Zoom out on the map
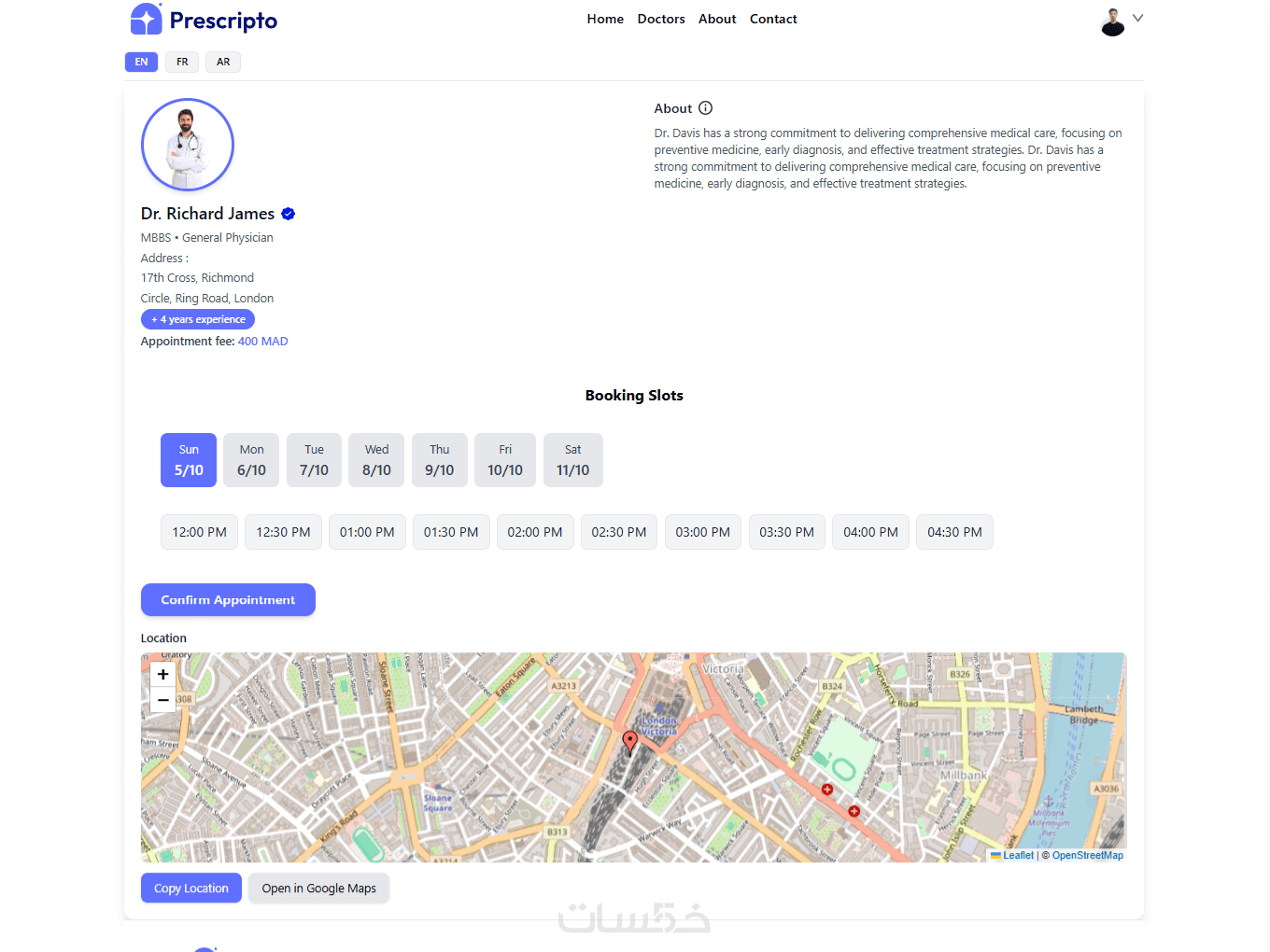This screenshot has width=1270, height=952. point(163,700)
